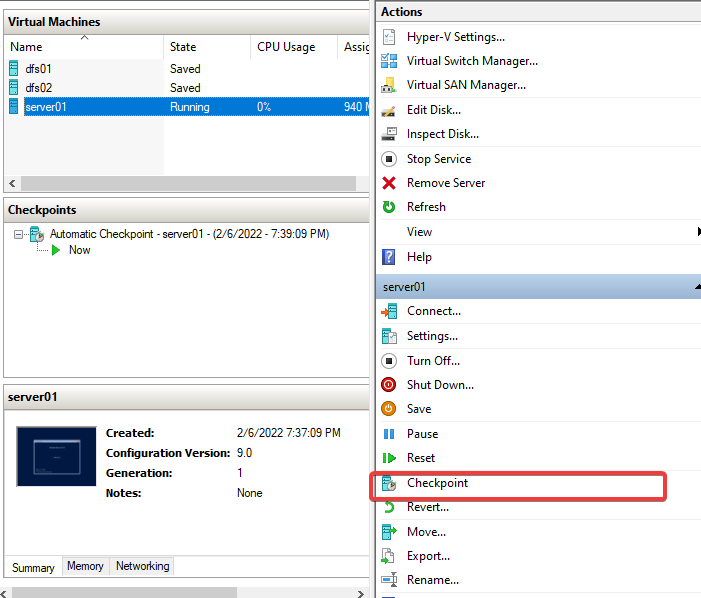Select the Now checkpoint node

tap(80, 250)
